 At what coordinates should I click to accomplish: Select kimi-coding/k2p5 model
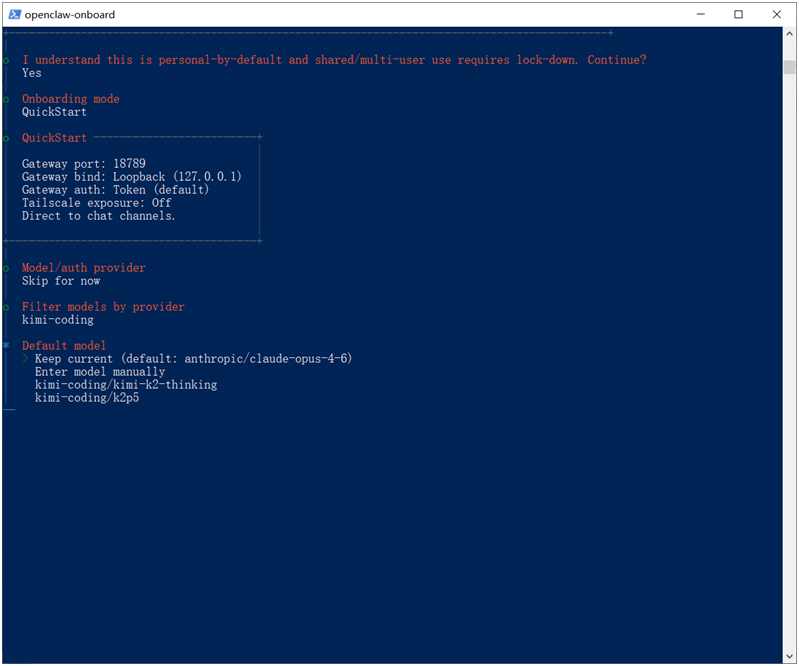point(87,398)
